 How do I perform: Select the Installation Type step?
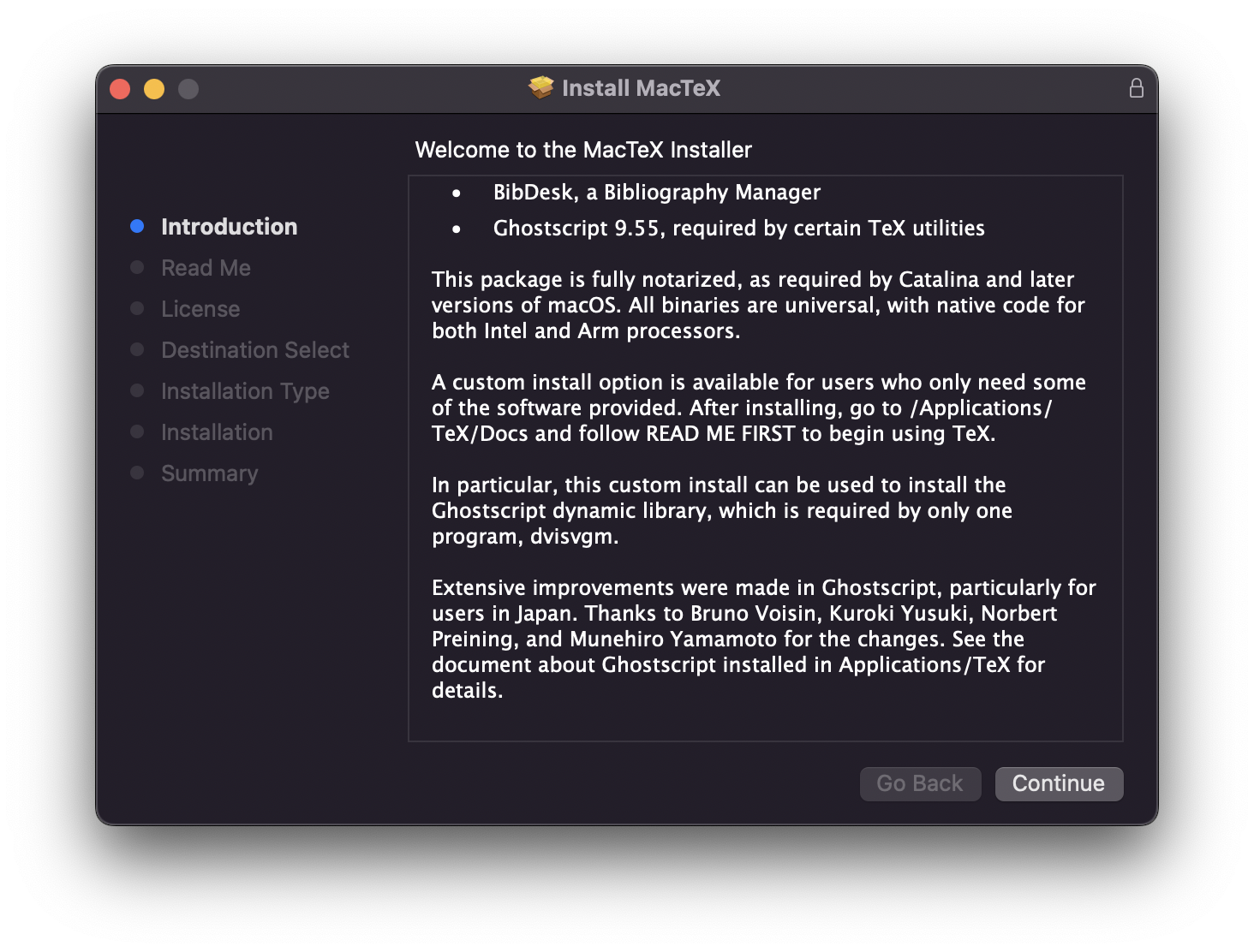pyautogui.click(x=245, y=391)
